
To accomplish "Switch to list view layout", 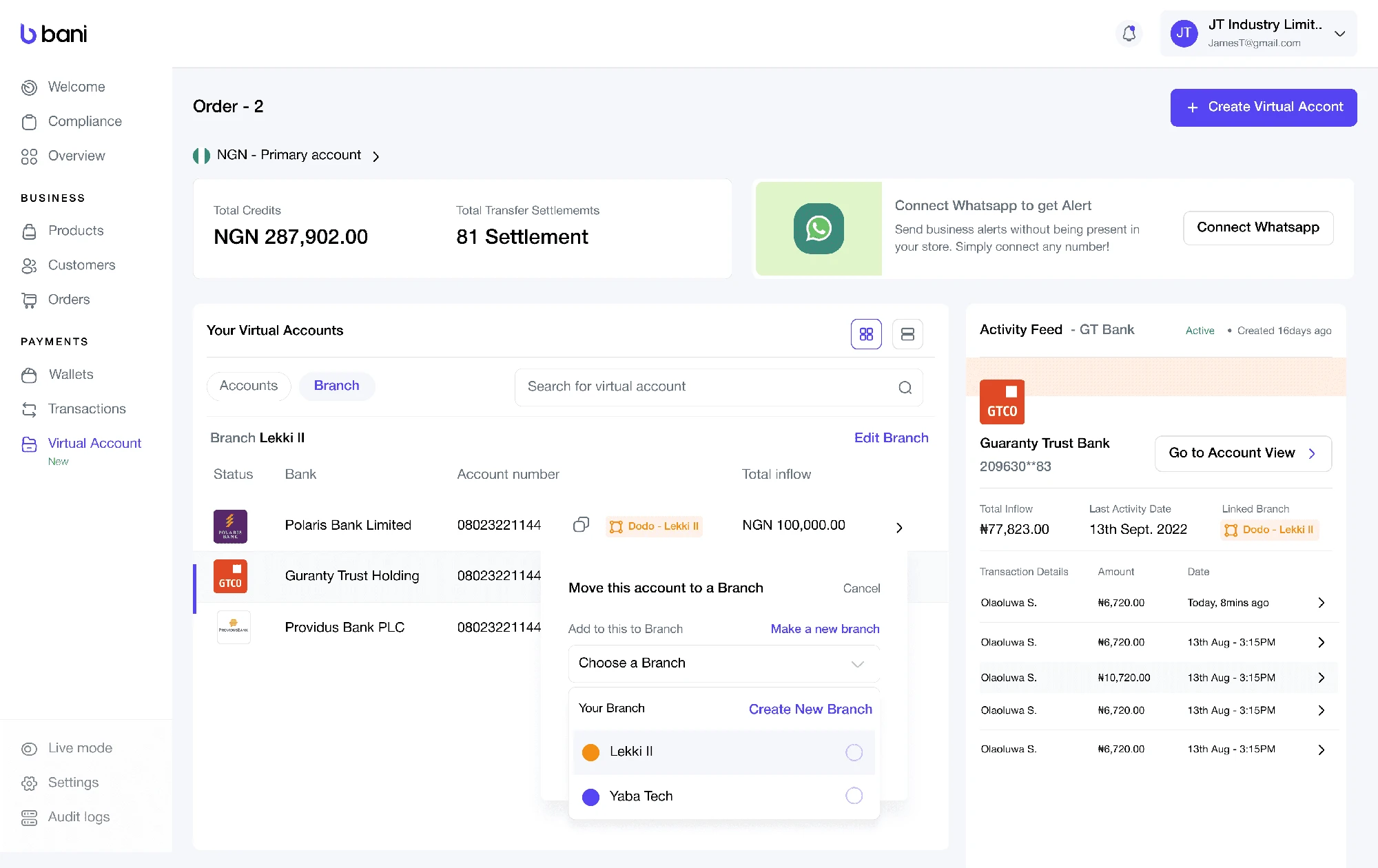I will (907, 334).
